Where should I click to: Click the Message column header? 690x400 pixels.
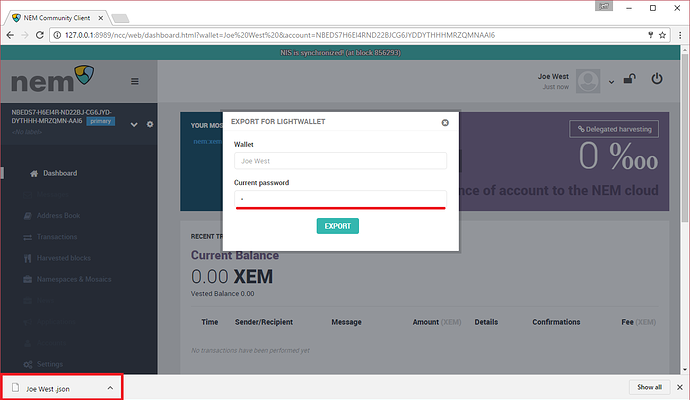click(346, 322)
